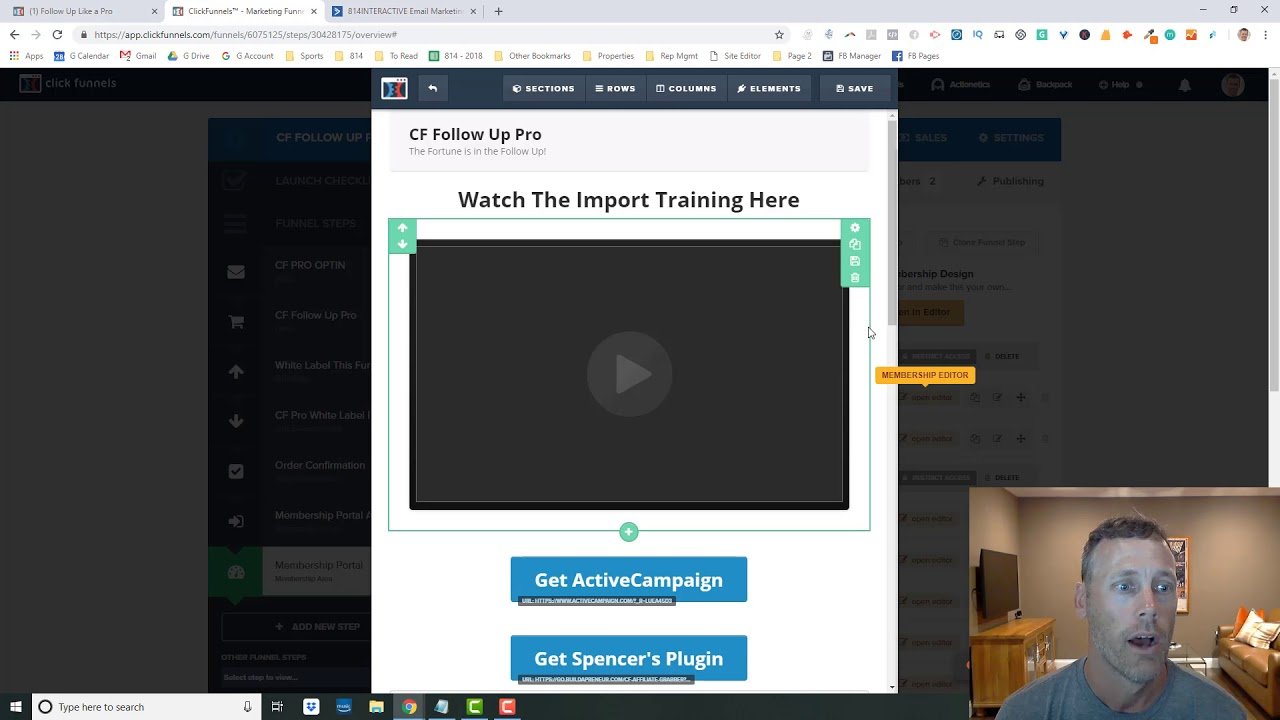Click the ClickFunnels editor logo

tap(394, 88)
